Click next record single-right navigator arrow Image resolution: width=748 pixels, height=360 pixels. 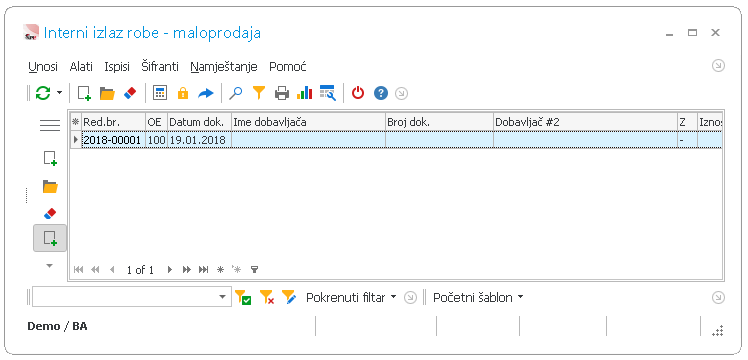pos(170,270)
